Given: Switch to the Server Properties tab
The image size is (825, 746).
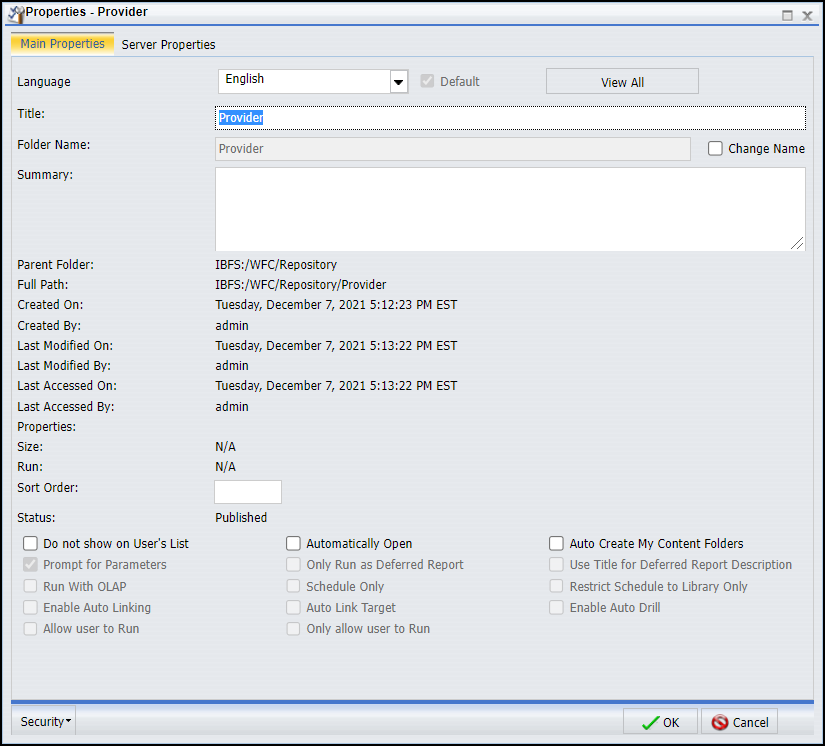Looking at the screenshot, I should pos(168,44).
